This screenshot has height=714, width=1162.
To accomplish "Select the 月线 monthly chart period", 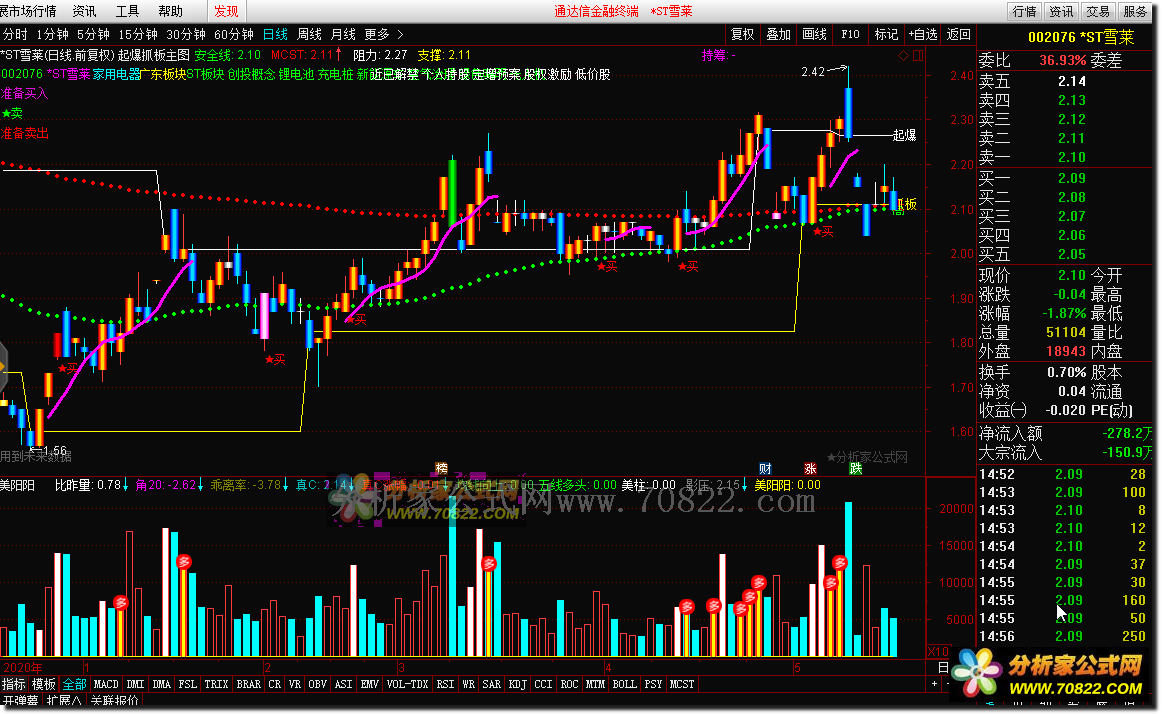I will pos(343,34).
